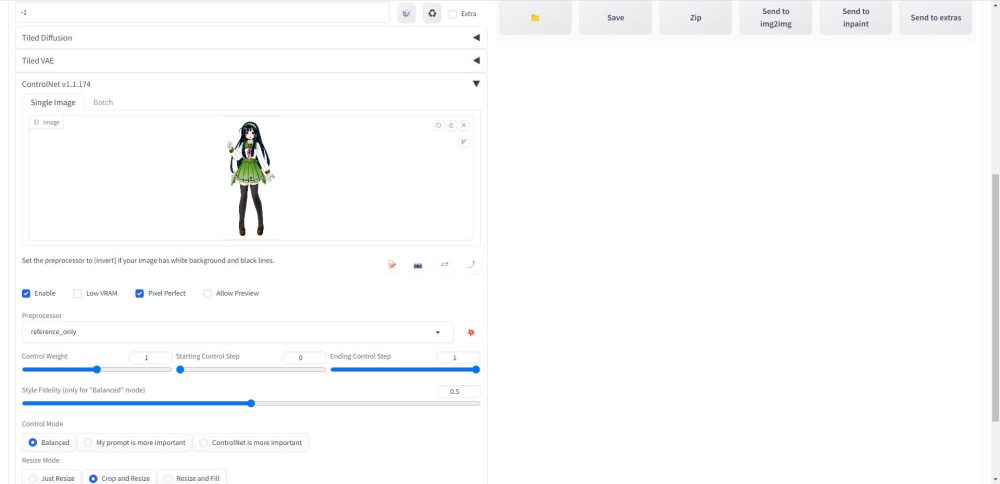
Task: Undo the ControlNet image edit
Action: point(438,125)
